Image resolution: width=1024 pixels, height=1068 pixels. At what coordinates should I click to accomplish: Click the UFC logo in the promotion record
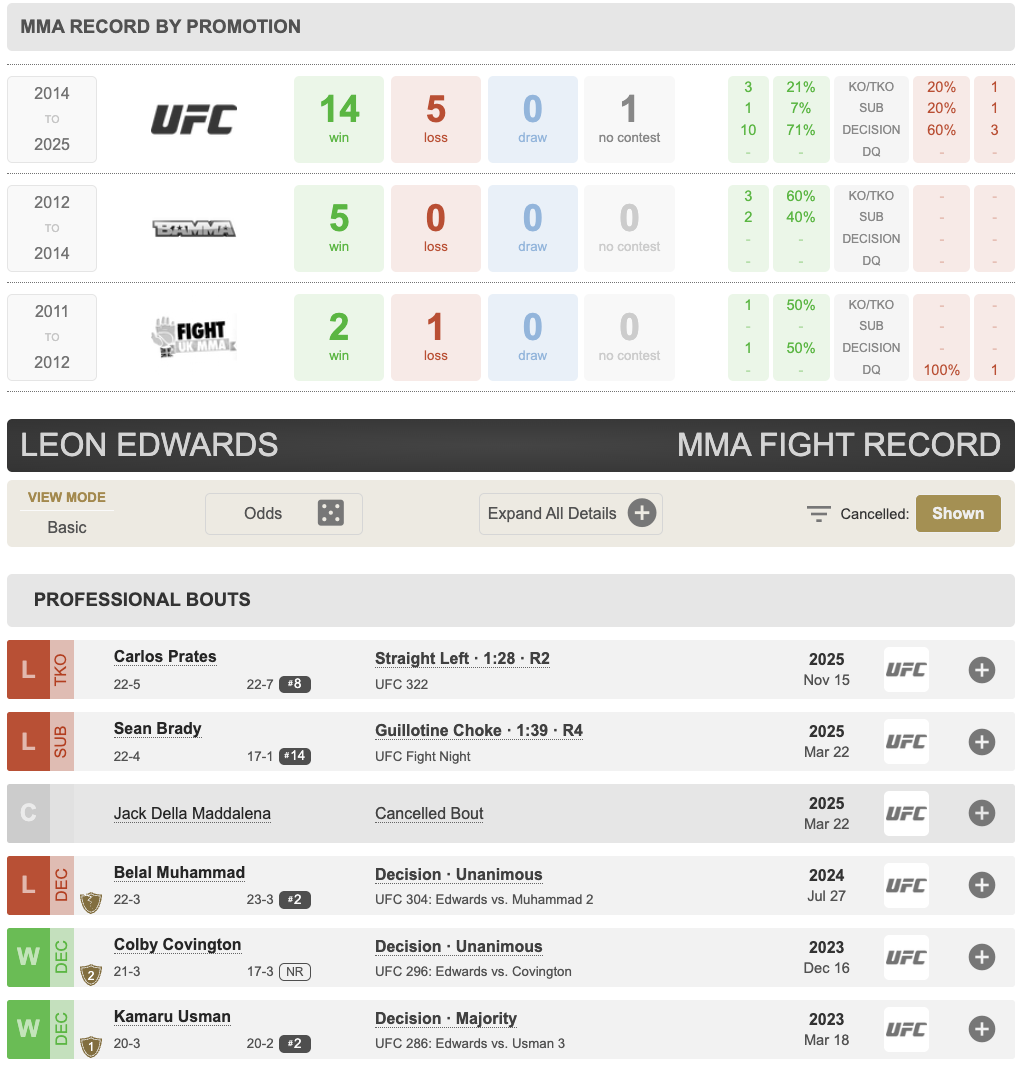click(x=194, y=120)
